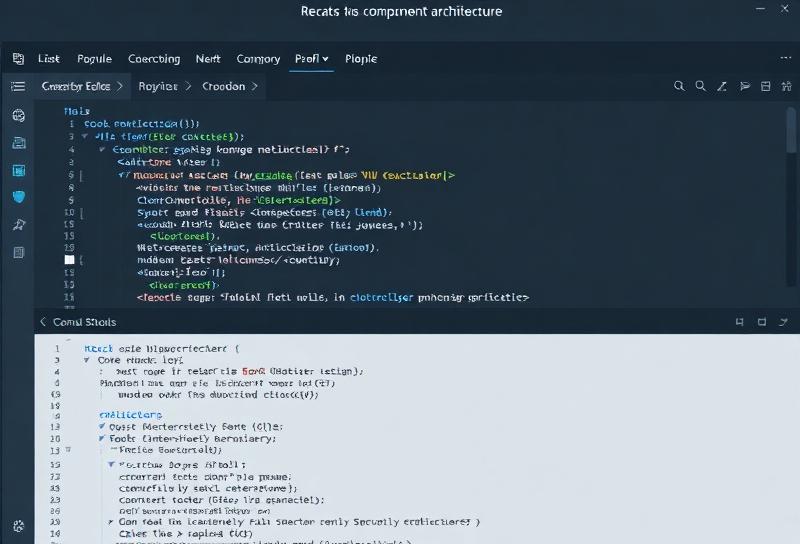Click the editor vertical scrollbar thumb
This screenshot has width=800, height=544.
click(791, 130)
